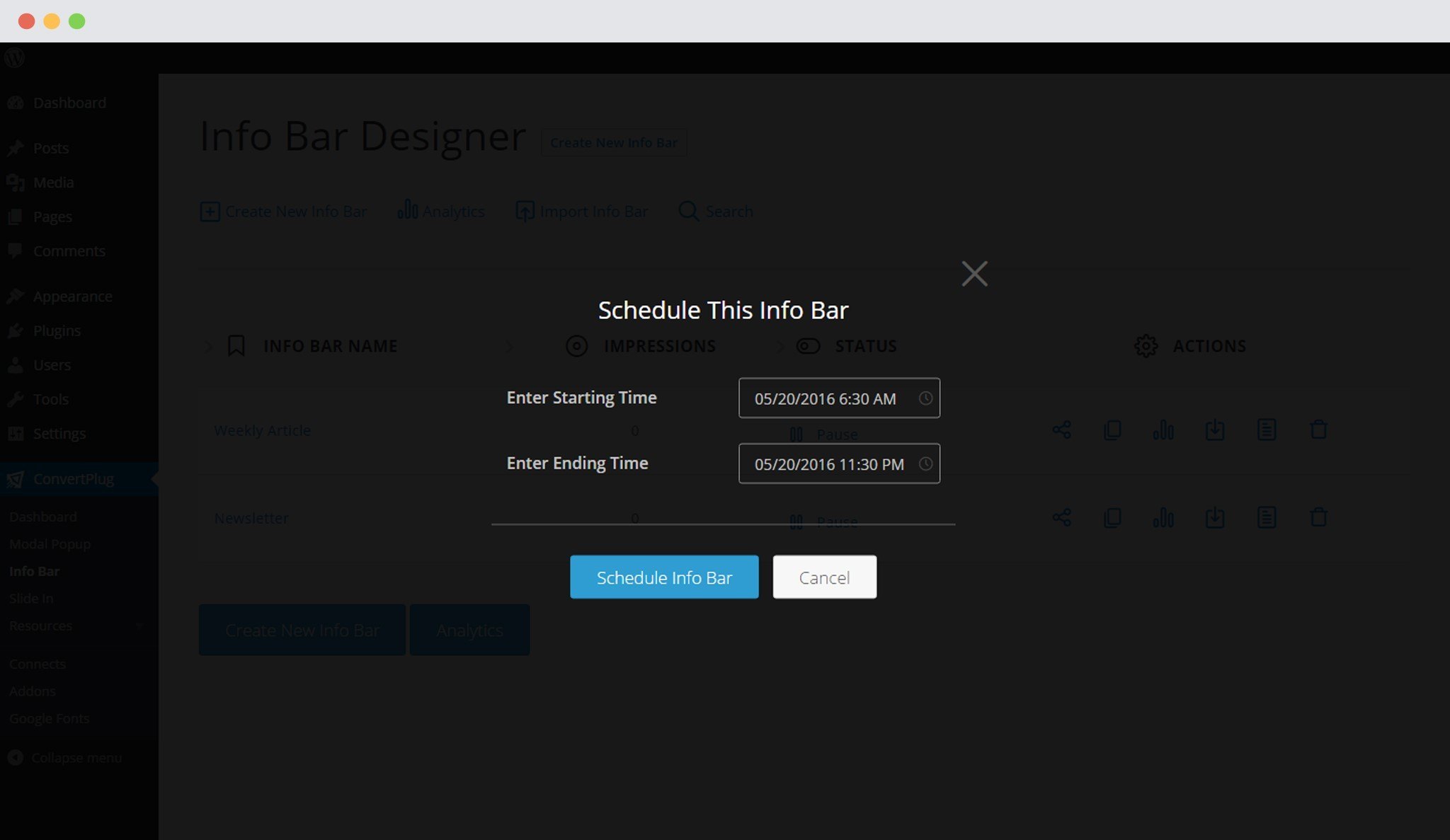
Task: Open Media library menu
Action: point(53,182)
